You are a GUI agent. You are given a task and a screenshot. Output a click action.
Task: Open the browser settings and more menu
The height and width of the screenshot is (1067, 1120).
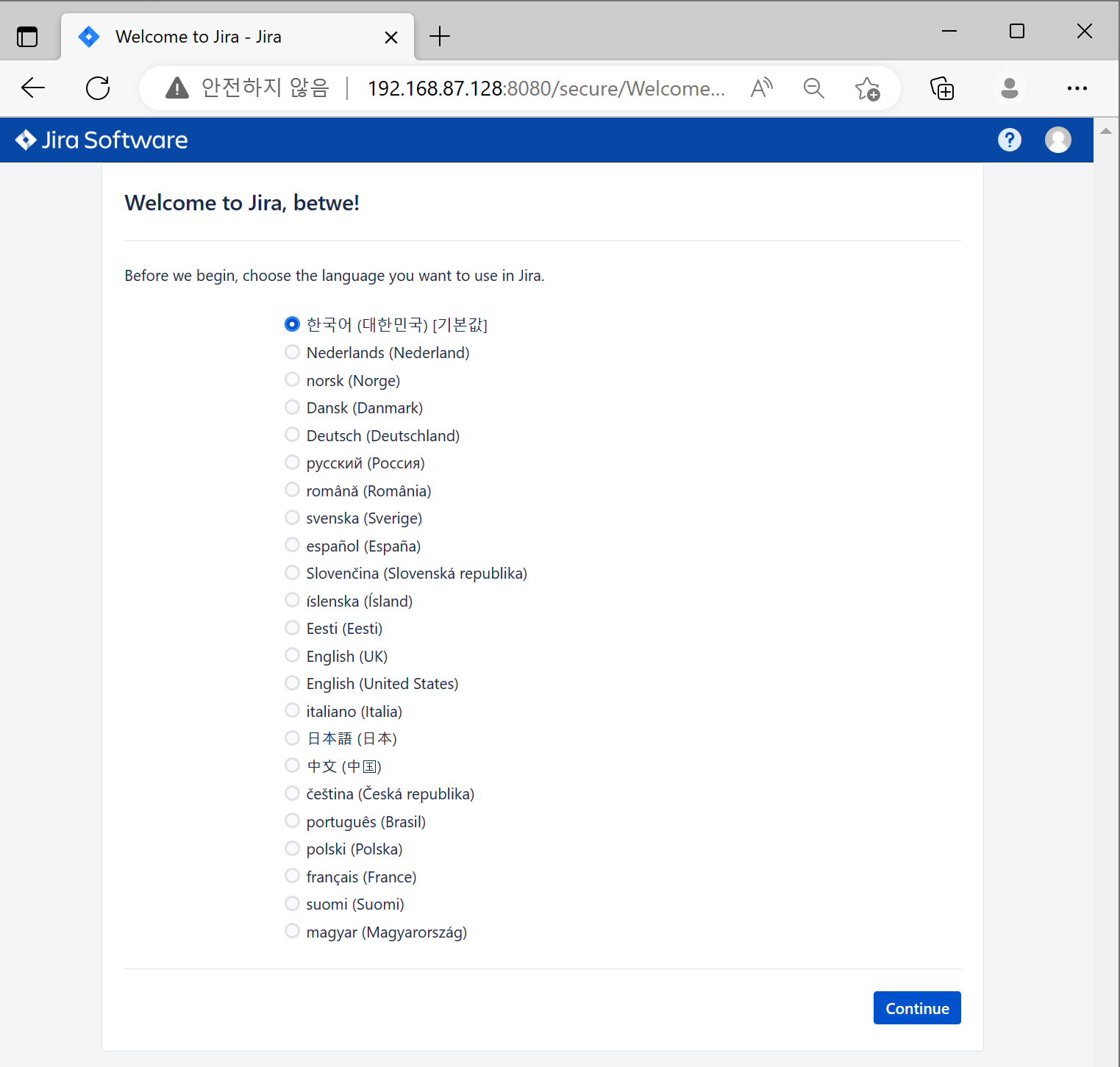coord(1077,88)
